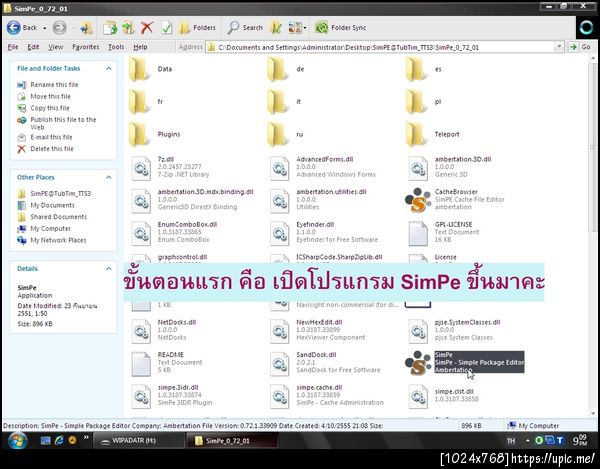Viewport: 600px width, 469px height.
Task: Open the Views dropdown in toolbar
Action: point(297,28)
